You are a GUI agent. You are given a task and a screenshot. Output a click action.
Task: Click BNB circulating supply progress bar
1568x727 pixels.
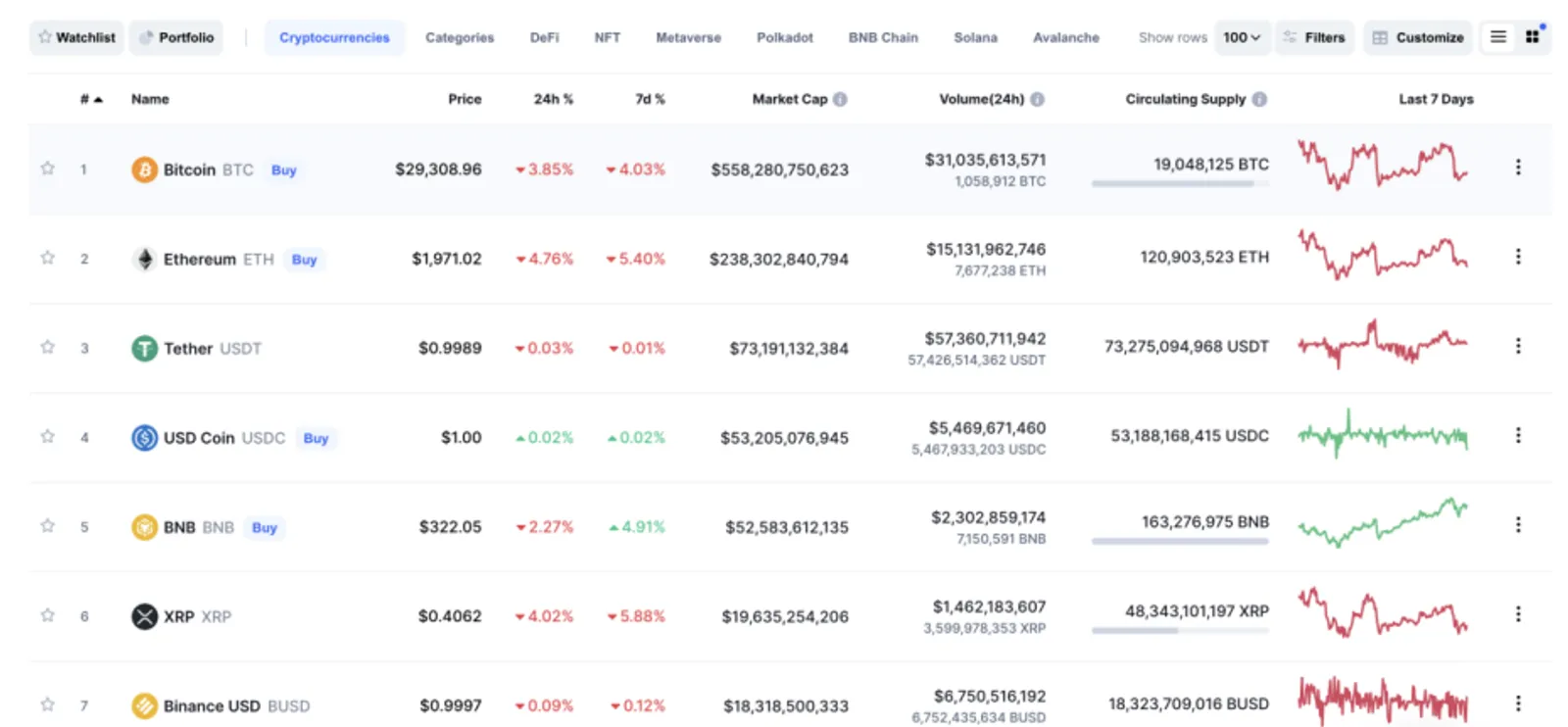[x=1180, y=541]
